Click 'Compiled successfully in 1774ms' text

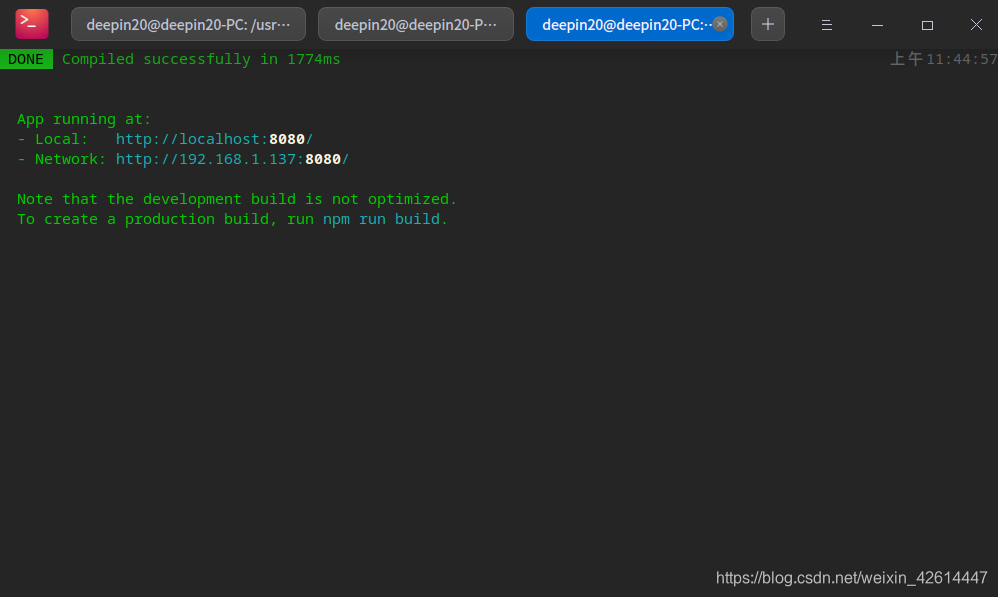pos(201,59)
